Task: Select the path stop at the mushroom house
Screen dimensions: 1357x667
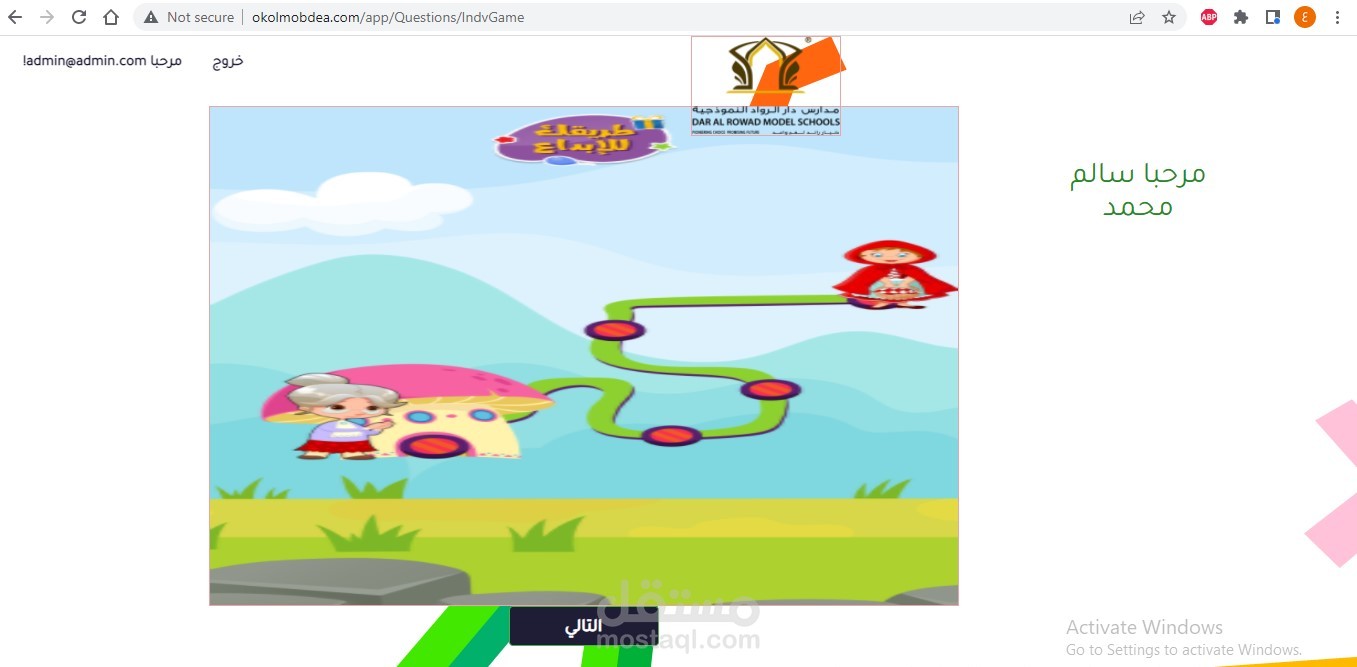Action: [434, 445]
